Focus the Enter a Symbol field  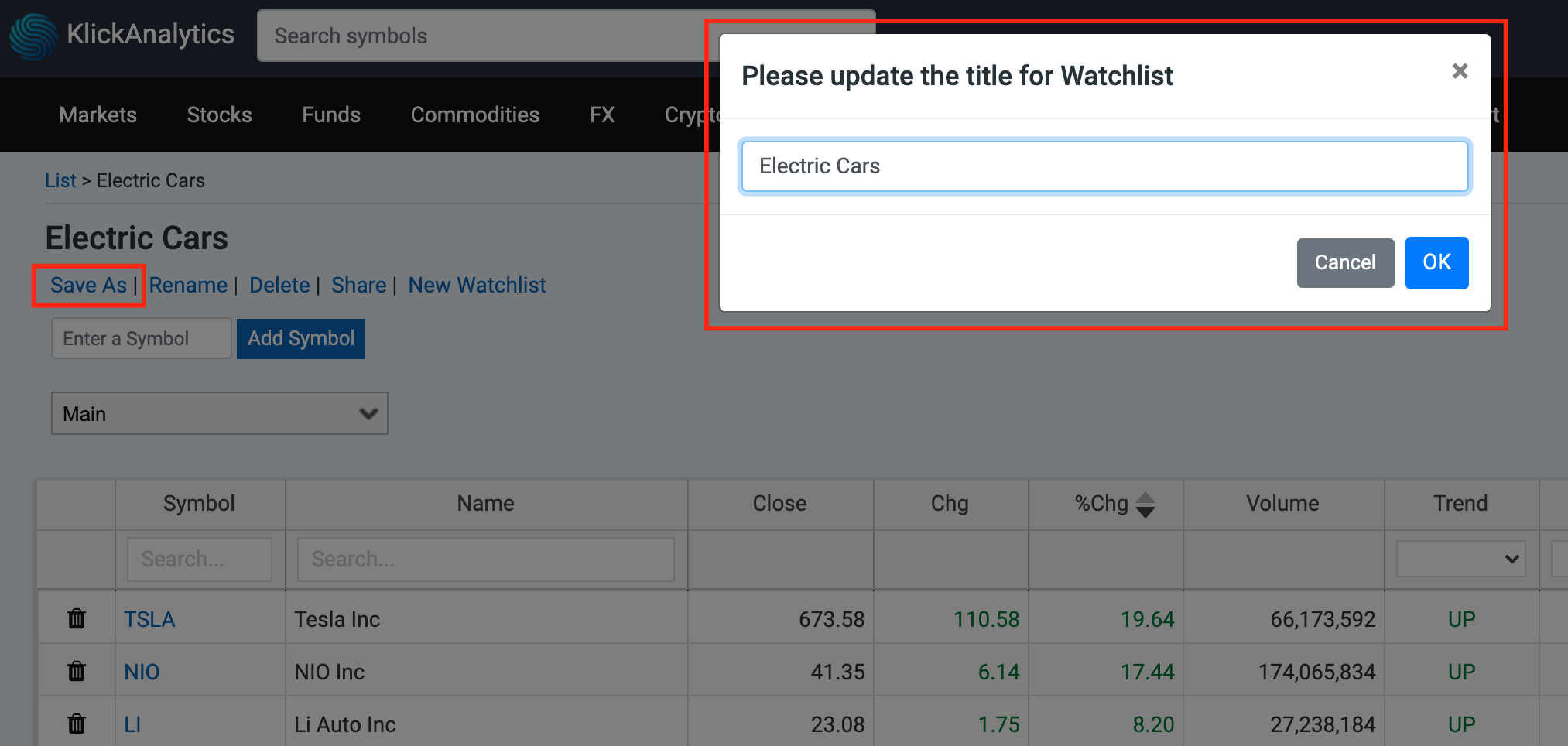click(142, 339)
